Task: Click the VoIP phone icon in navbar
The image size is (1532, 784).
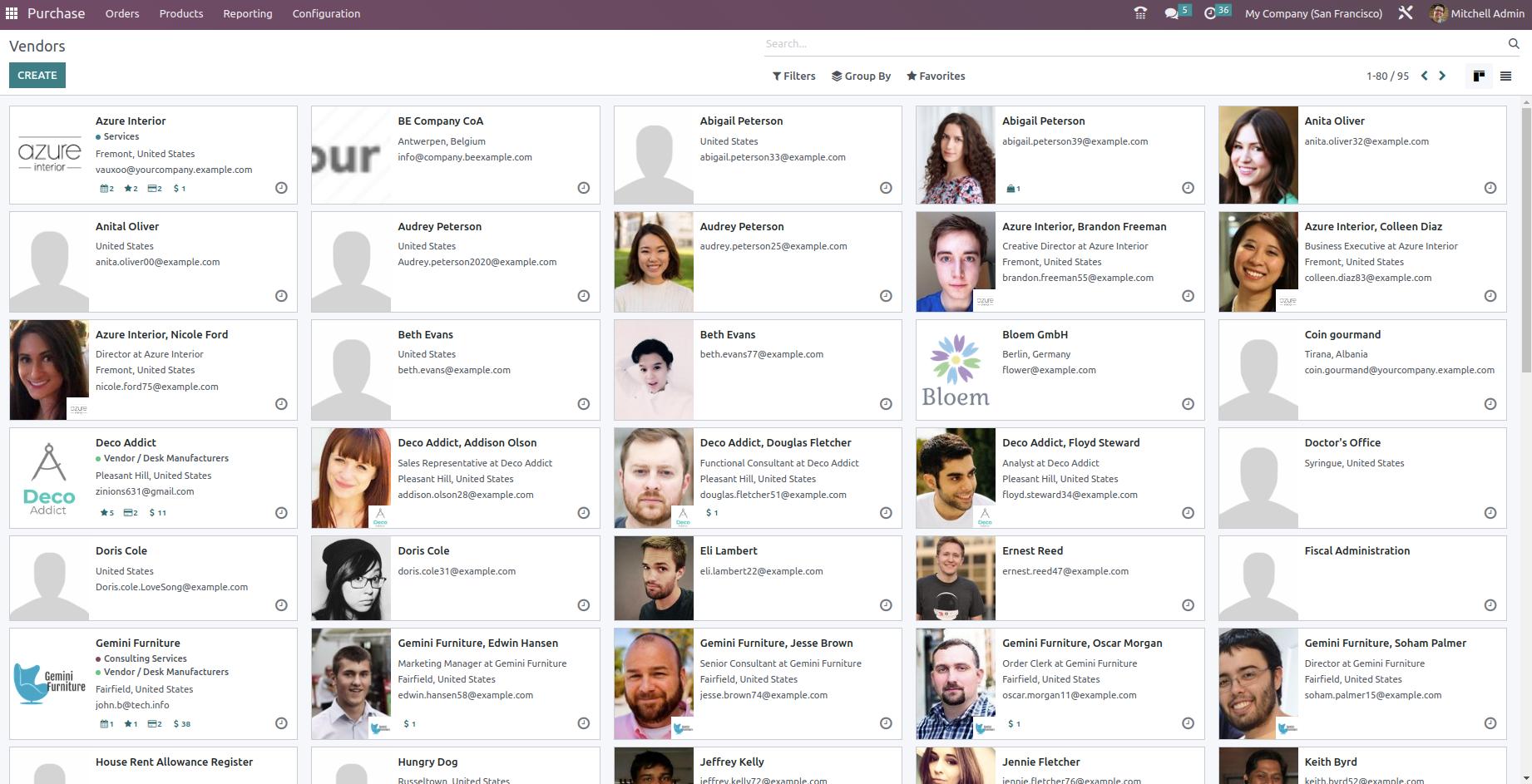Action: click(x=1140, y=13)
